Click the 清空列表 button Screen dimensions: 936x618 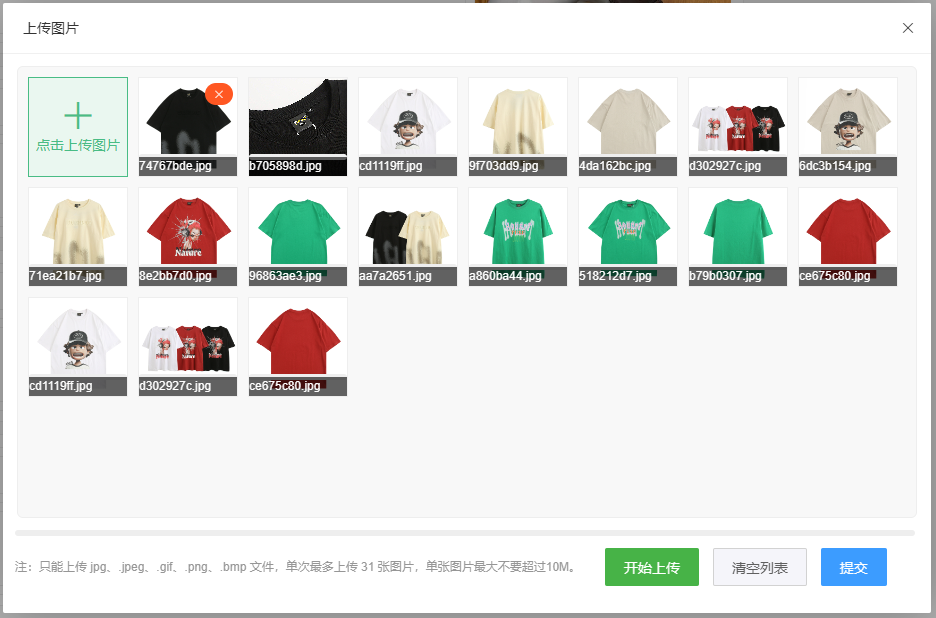point(759,568)
